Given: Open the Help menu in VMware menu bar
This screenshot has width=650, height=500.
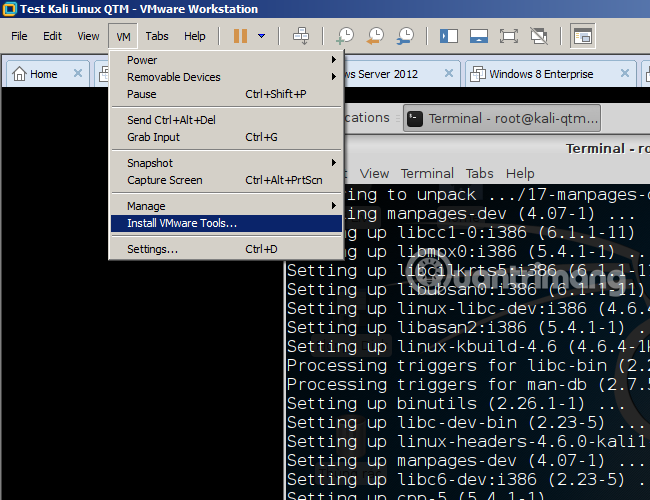Looking at the screenshot, I should [194, 36].
